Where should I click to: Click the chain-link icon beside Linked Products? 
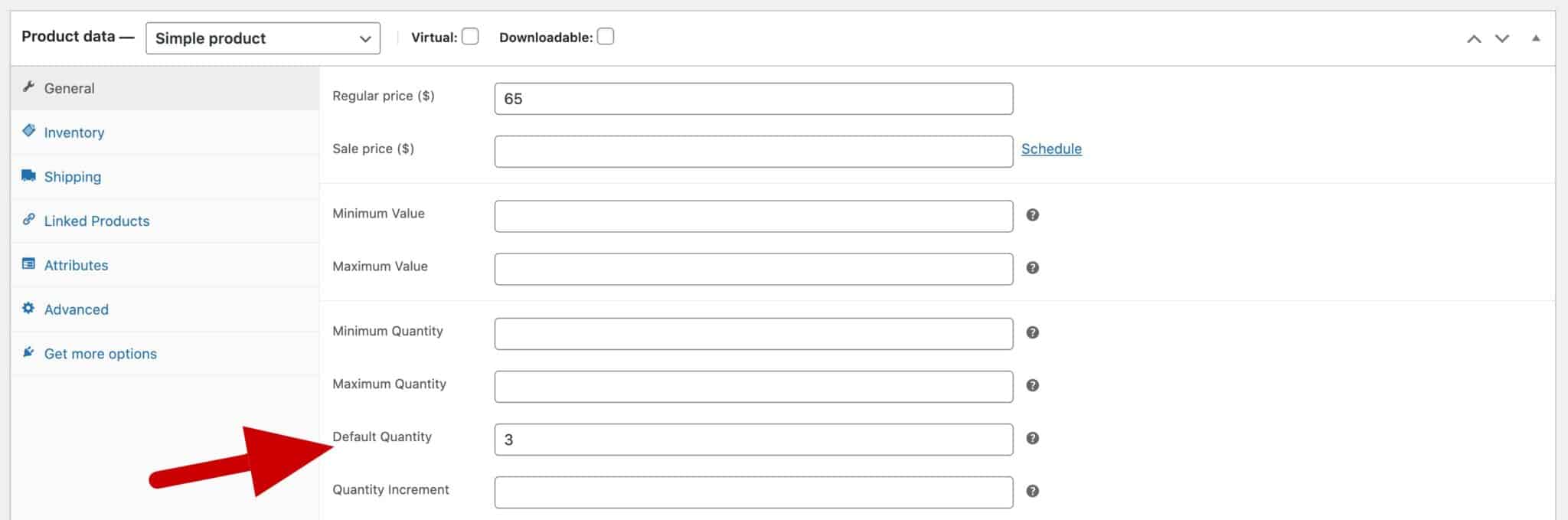point(28,220)
